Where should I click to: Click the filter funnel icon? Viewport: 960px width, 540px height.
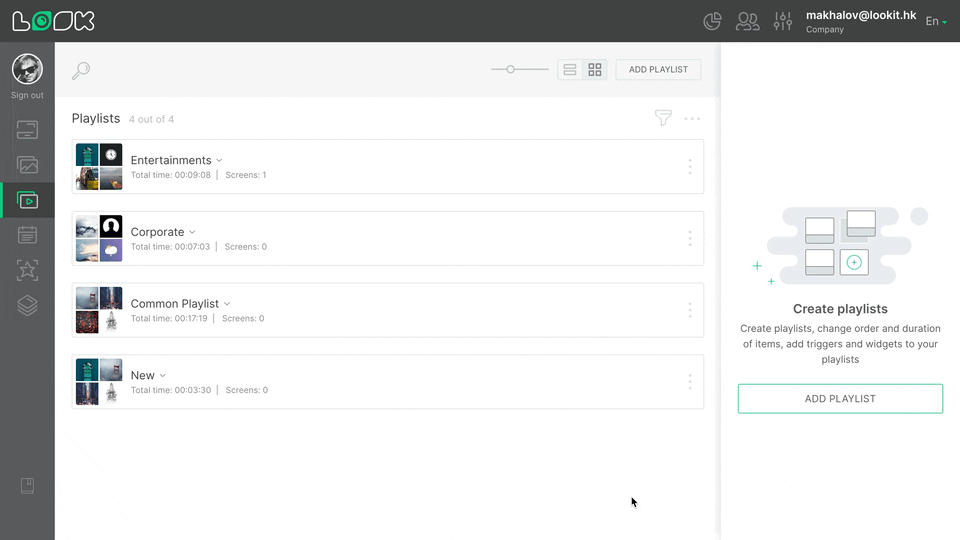[x=663, y=118]
